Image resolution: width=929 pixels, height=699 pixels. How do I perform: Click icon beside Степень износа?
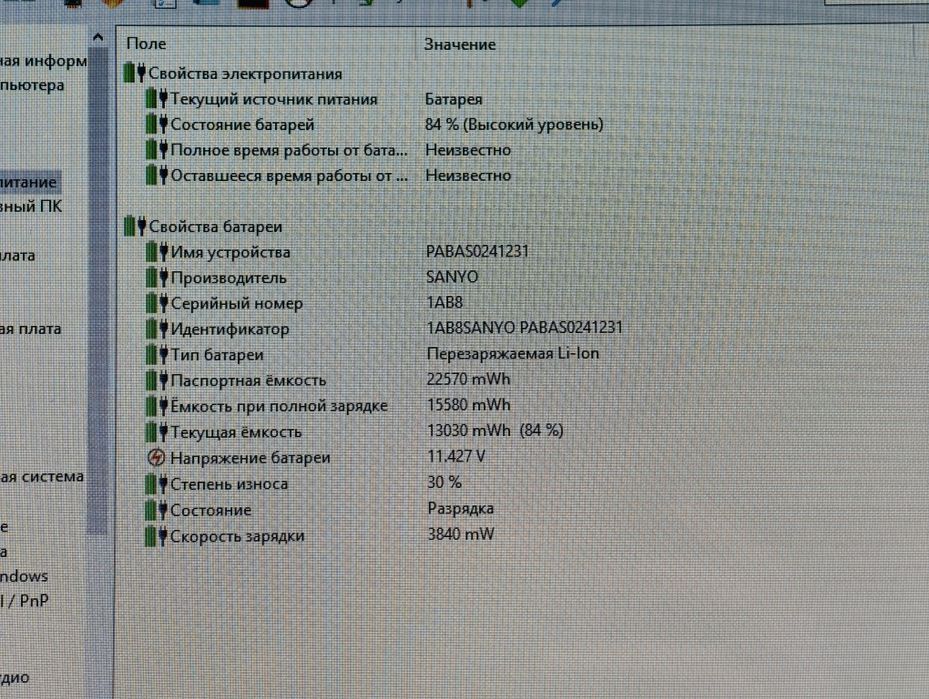pos(157,483)
